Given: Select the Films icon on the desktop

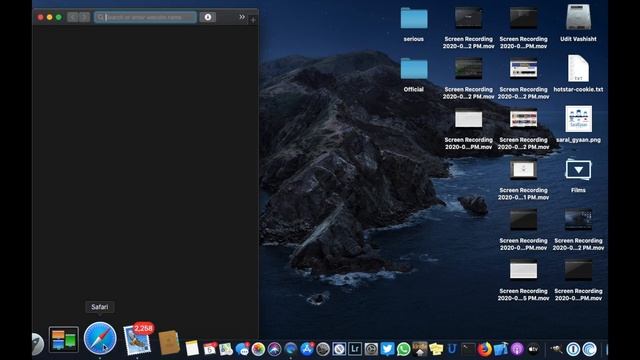Looking at the screenshot, I should (x=578, y=169).
